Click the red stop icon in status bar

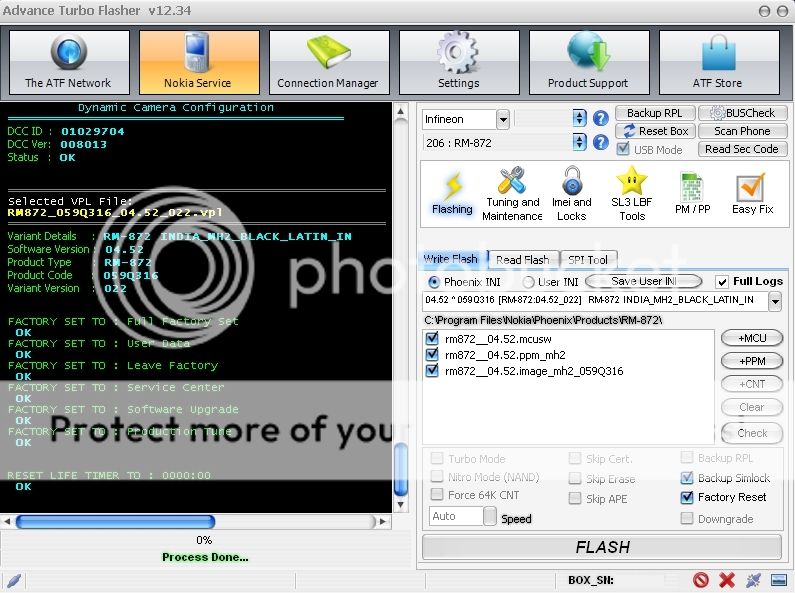(x=701, y=580)
